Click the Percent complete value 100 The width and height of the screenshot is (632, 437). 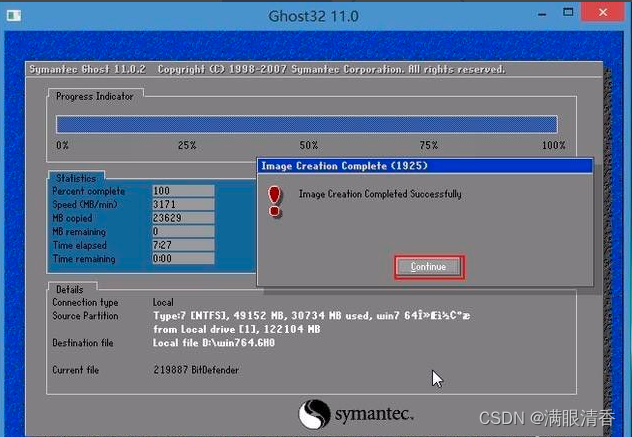(183, 191)
